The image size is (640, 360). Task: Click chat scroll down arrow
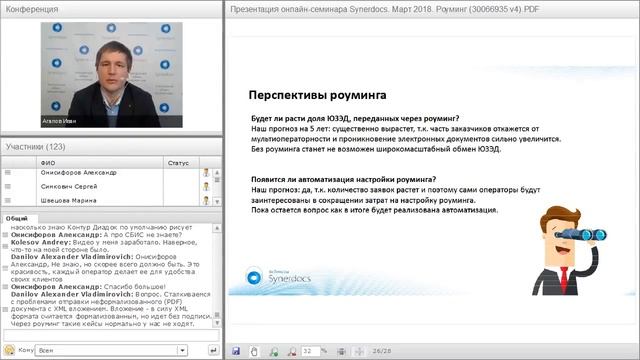(217, 323)
